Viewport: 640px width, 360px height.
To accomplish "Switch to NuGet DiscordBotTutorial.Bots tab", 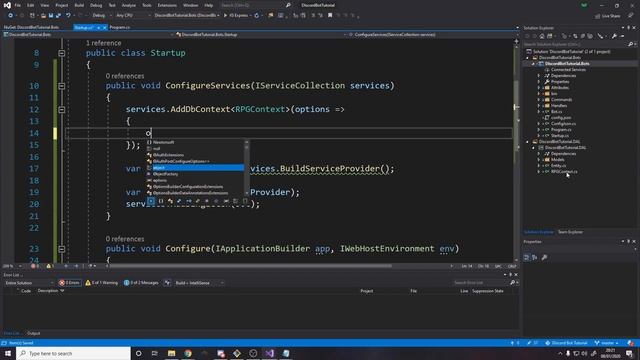I will [x=31, y=27].
